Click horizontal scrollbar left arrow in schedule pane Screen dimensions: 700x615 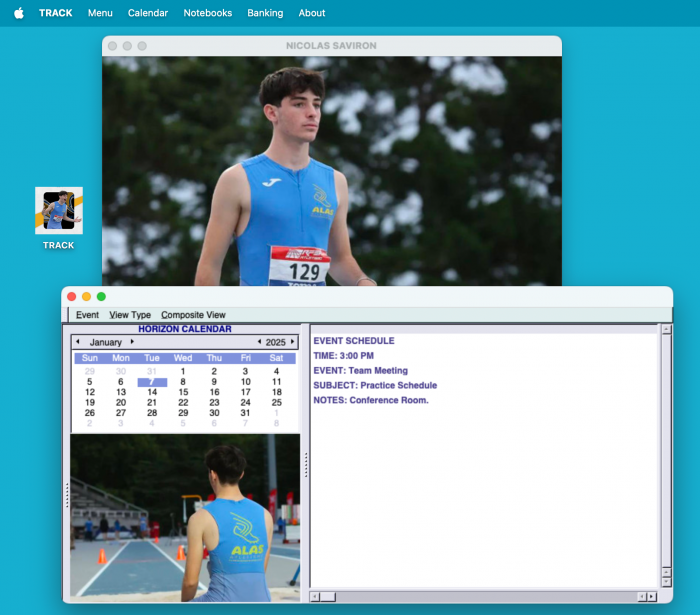[x=316, y=597]
